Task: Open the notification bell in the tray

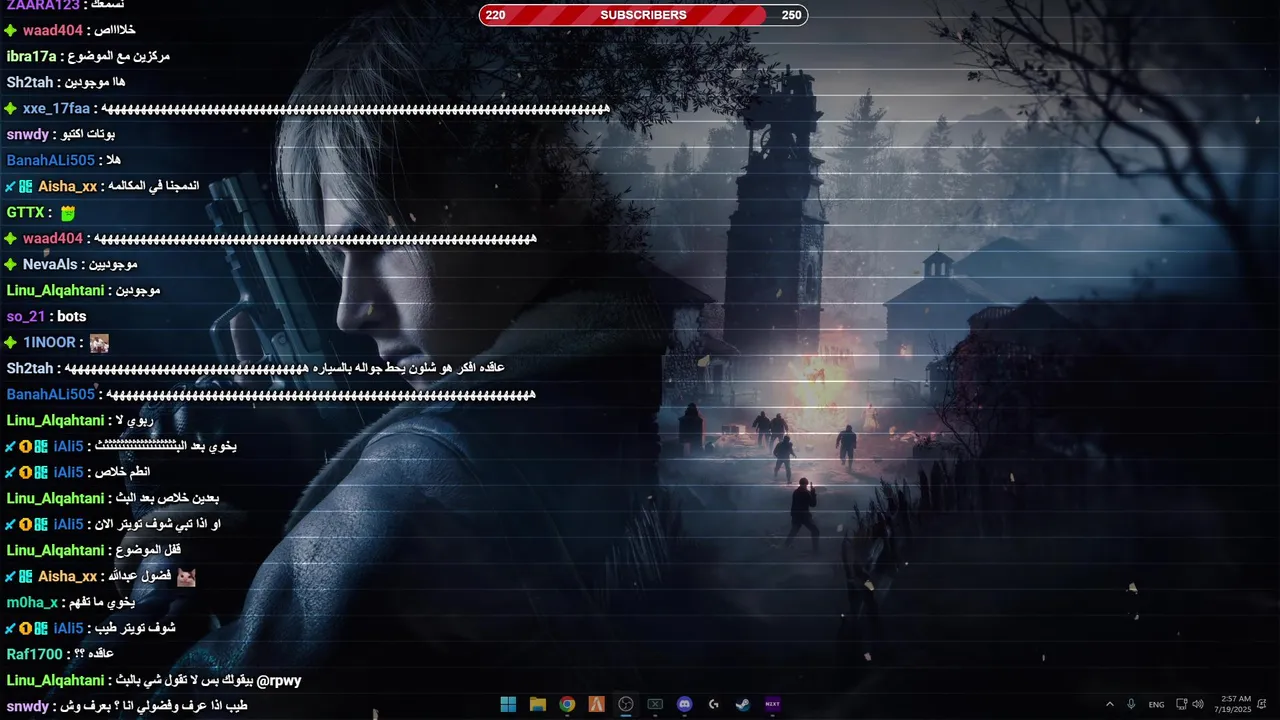Action: point(1262,704)
